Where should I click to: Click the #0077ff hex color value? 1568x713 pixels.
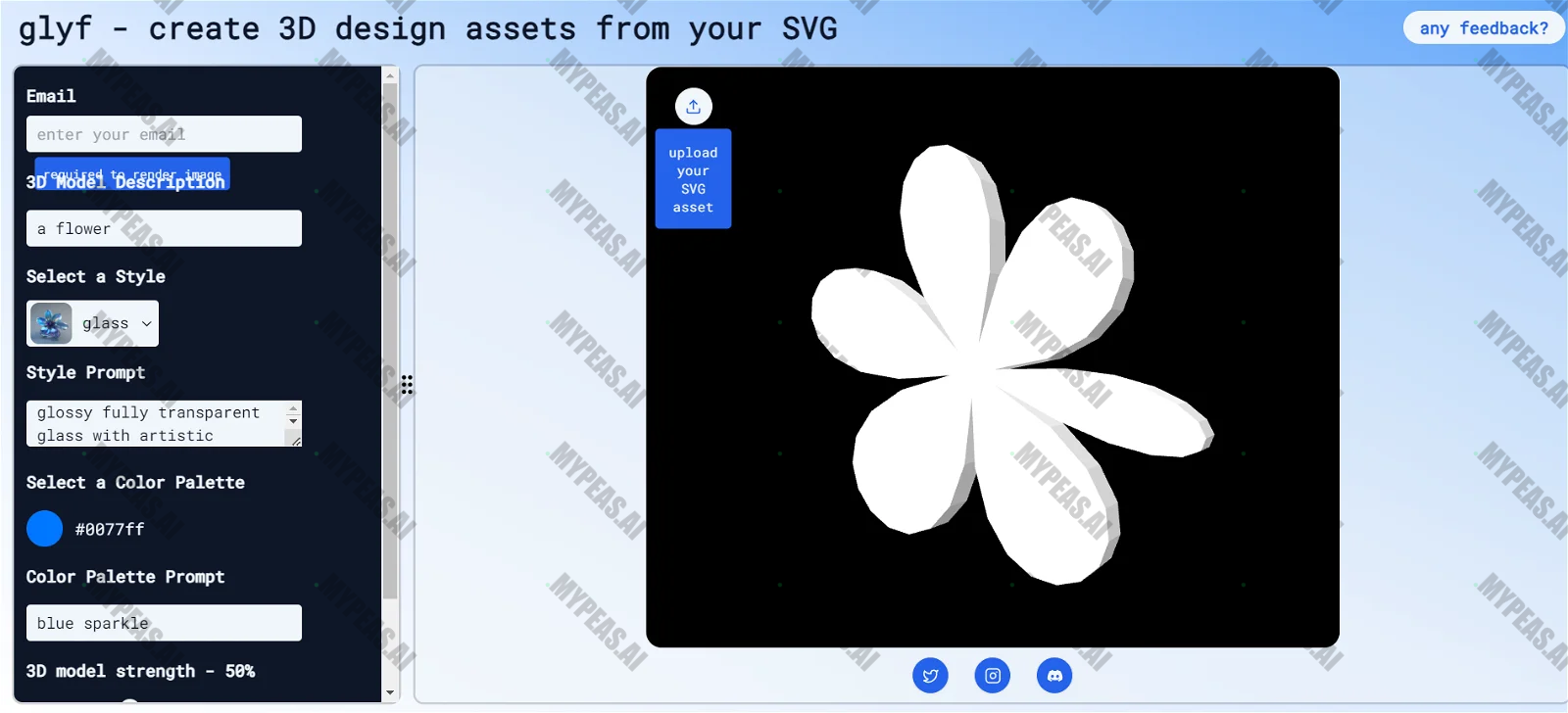tap(110, 529)
